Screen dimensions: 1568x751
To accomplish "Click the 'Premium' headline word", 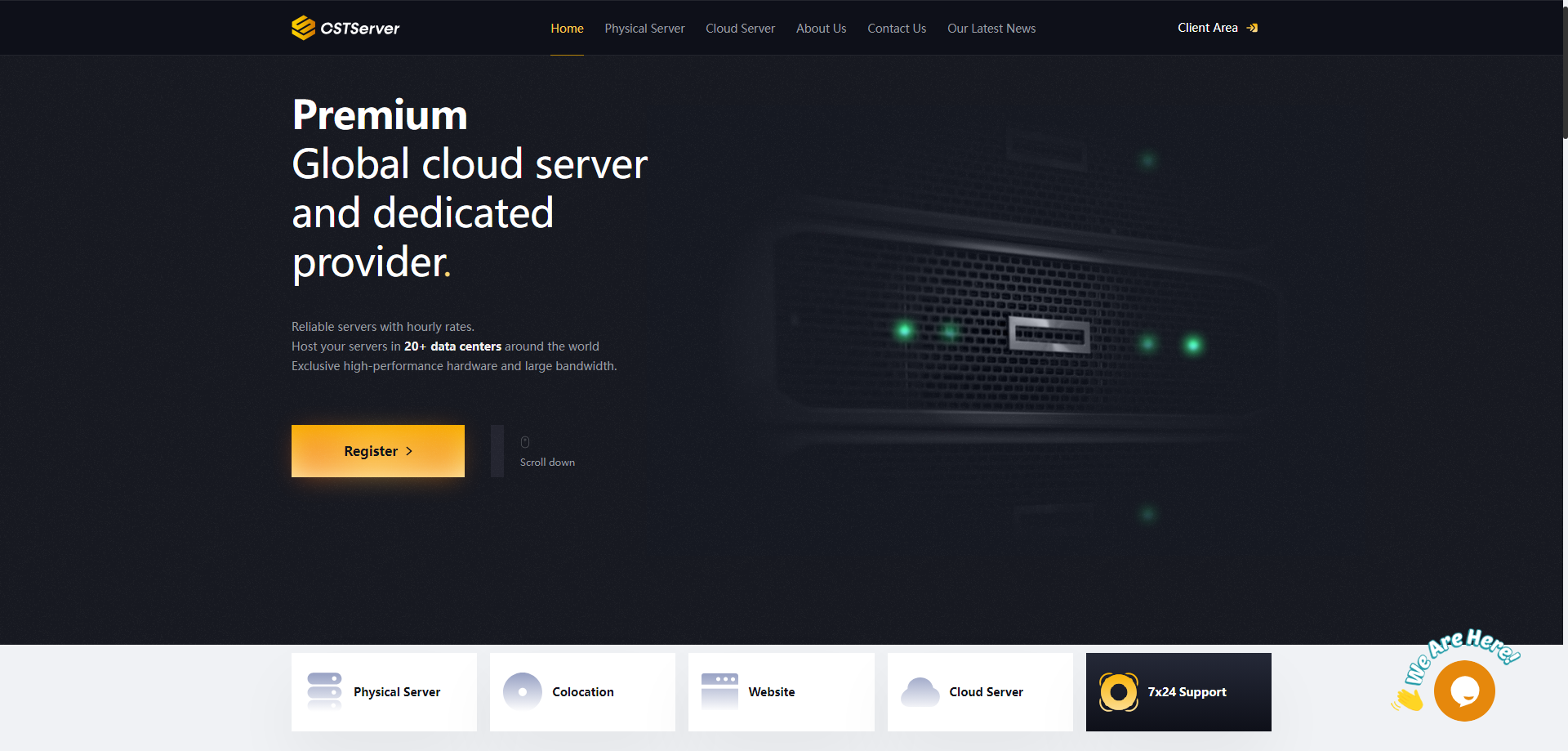I will (x=380, y=114).
